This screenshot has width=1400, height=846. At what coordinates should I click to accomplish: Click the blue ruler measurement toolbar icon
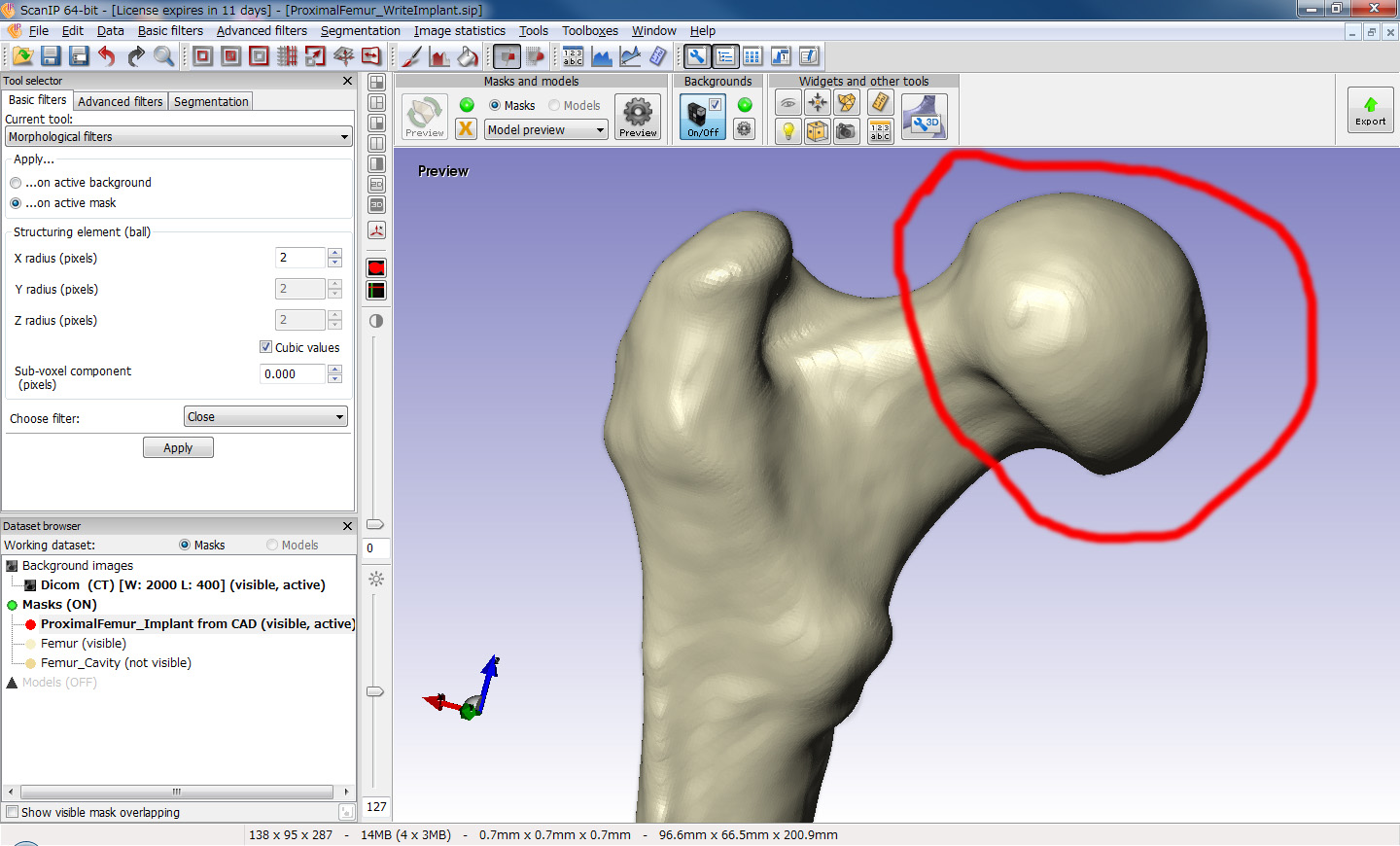(x=658, y=56)
